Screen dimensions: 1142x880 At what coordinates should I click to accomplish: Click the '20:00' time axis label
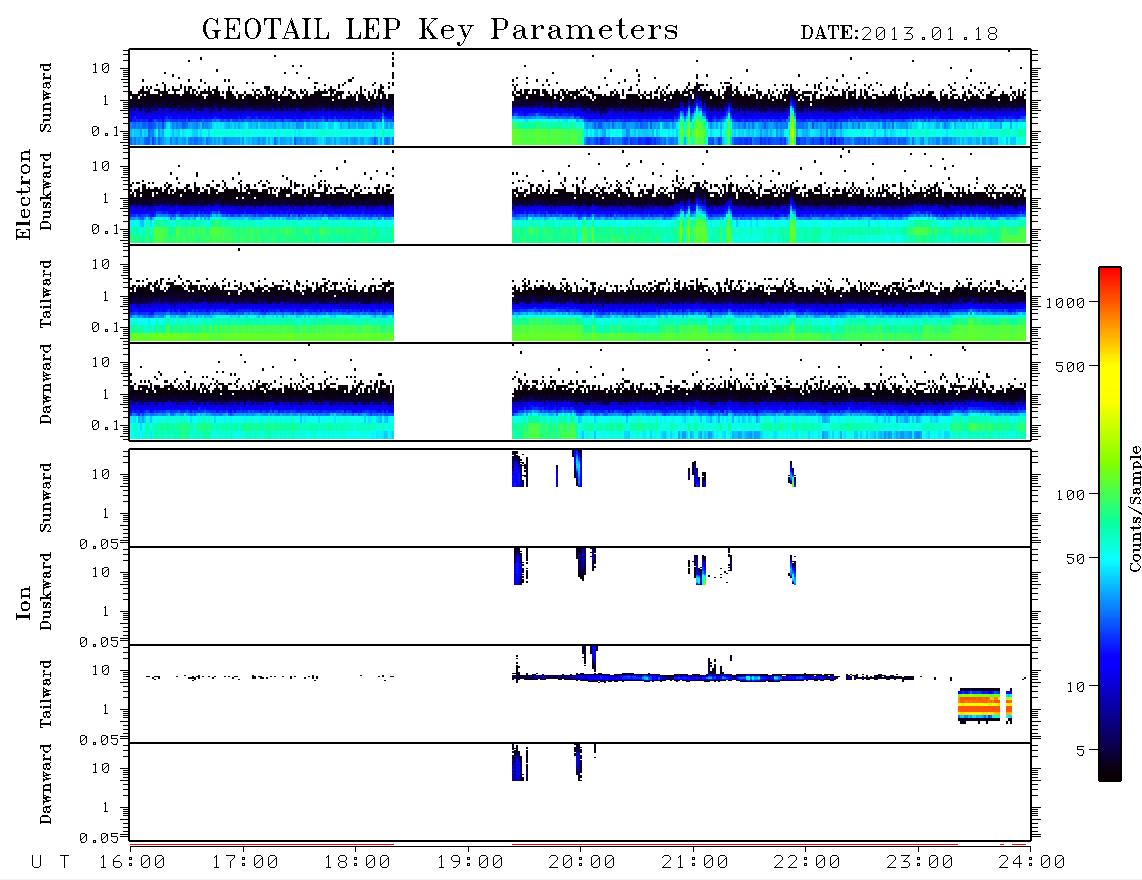[x=582, y=863]
